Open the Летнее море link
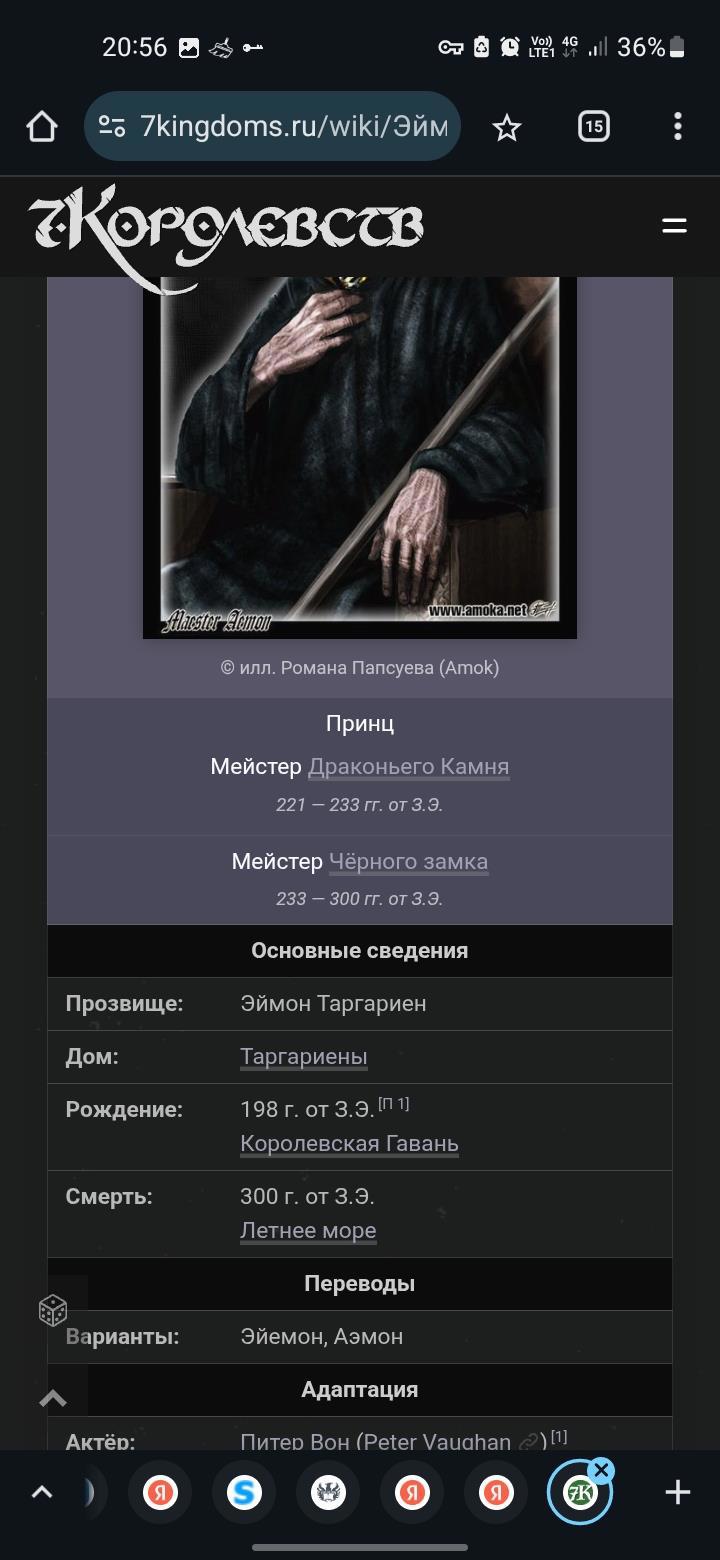Image resolution: width=720 pixels, height=1560 pixels. tap(308, 1230)
